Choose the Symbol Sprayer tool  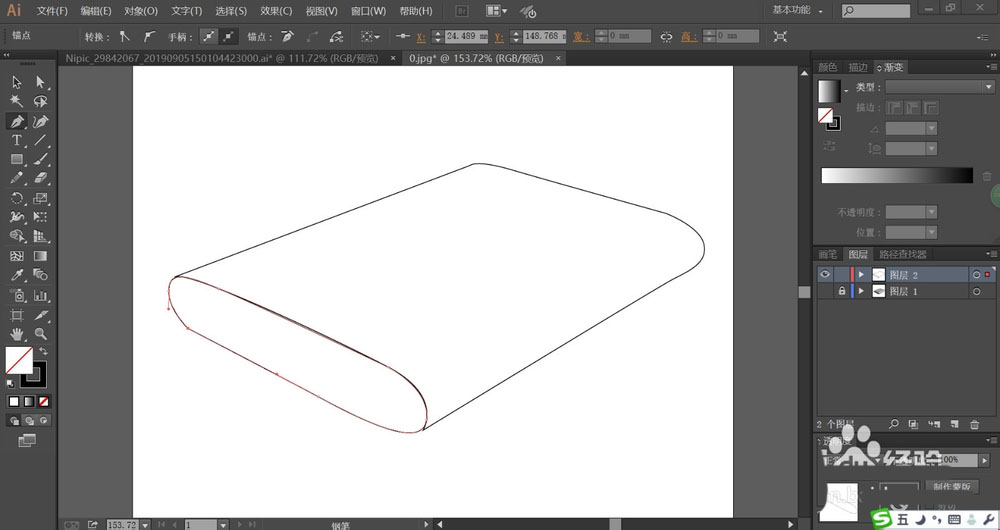(x=17, y=295)
